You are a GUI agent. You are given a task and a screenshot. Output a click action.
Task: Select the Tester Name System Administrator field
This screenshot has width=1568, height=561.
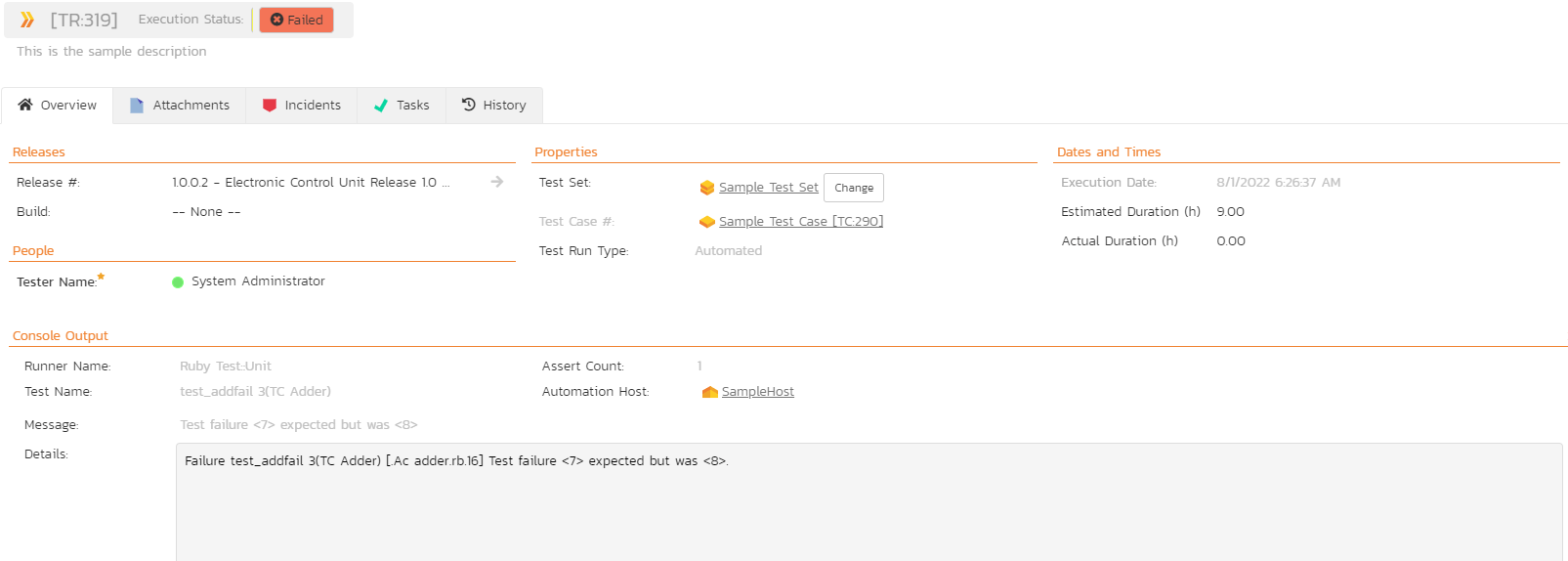point(258,281)
